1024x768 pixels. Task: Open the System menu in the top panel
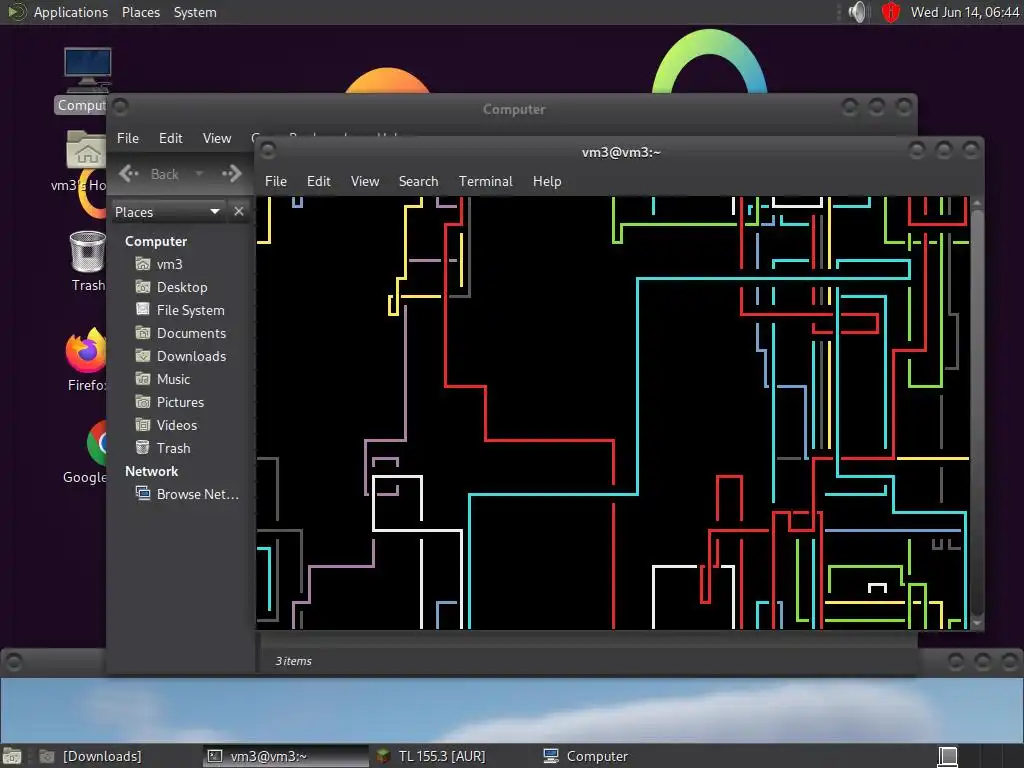coord(195,12)
